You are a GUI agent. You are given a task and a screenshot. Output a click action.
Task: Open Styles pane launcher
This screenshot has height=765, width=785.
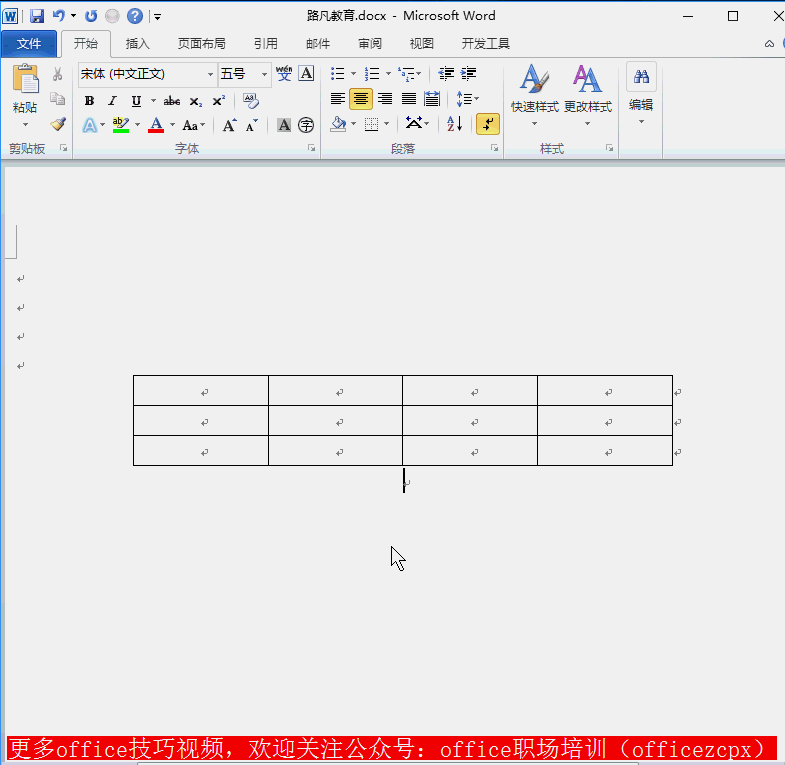610,148
